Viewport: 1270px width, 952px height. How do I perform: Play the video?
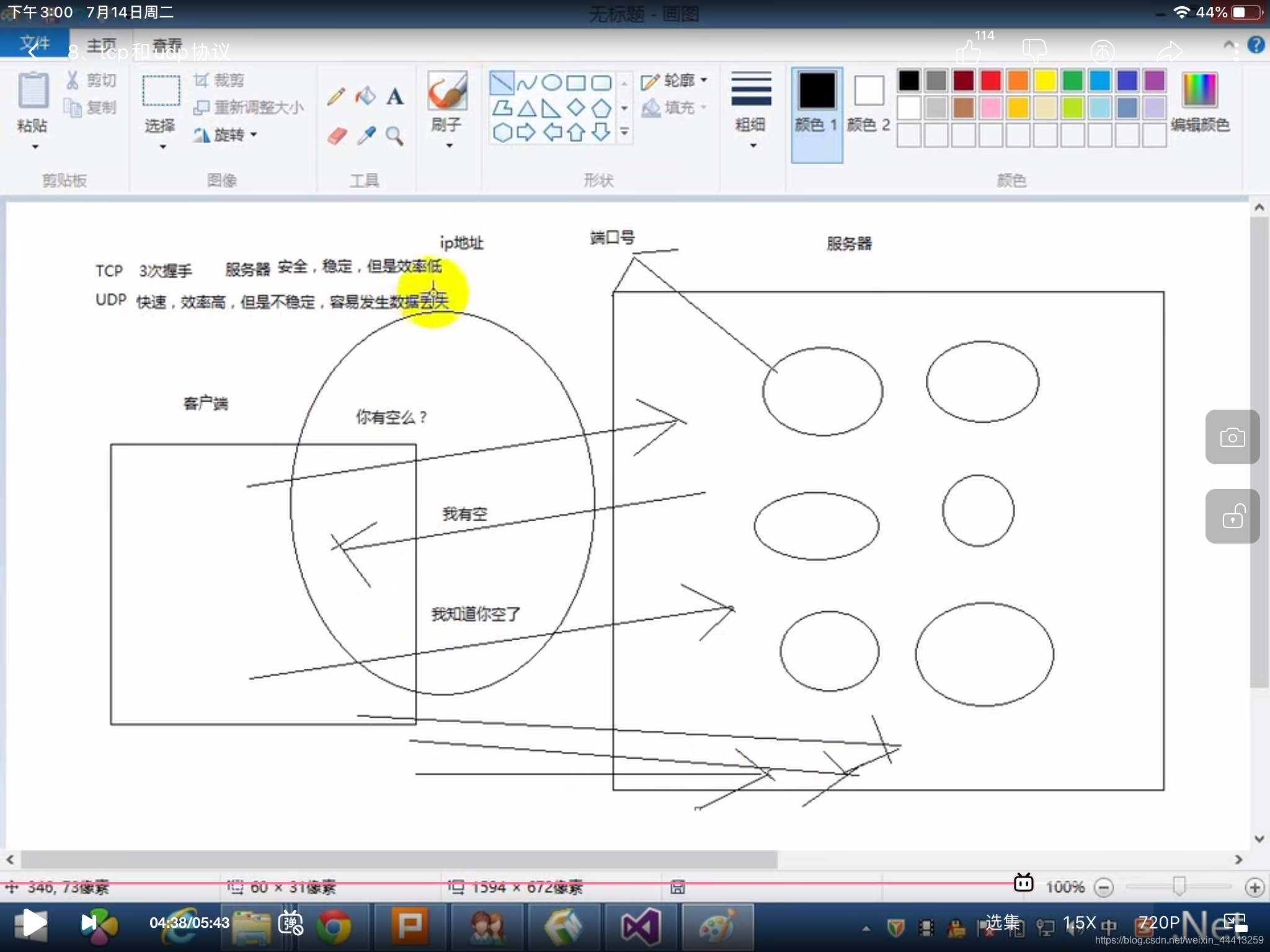34,923
